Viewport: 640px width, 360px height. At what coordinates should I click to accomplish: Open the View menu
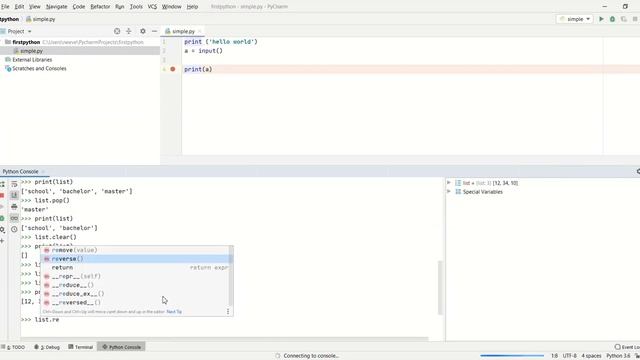click(35, 7)
